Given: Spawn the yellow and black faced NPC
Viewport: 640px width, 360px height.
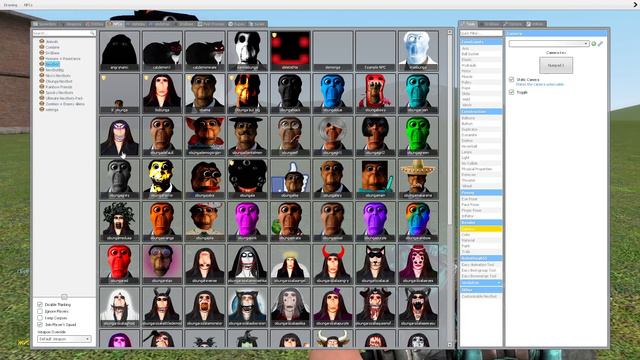Looking at the screenshot, I should pyautogui.click(x=162, y=179).
